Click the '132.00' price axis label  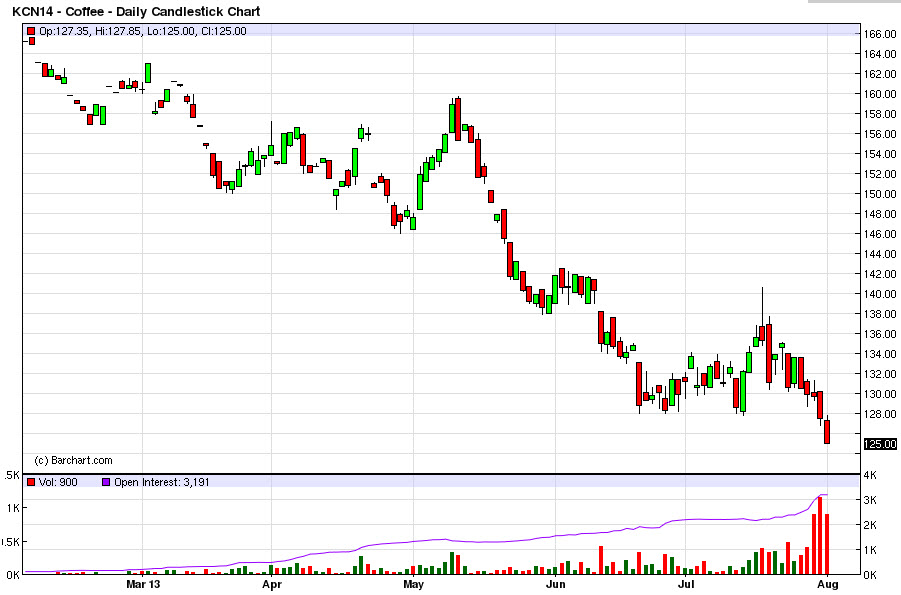pos(880,374)
